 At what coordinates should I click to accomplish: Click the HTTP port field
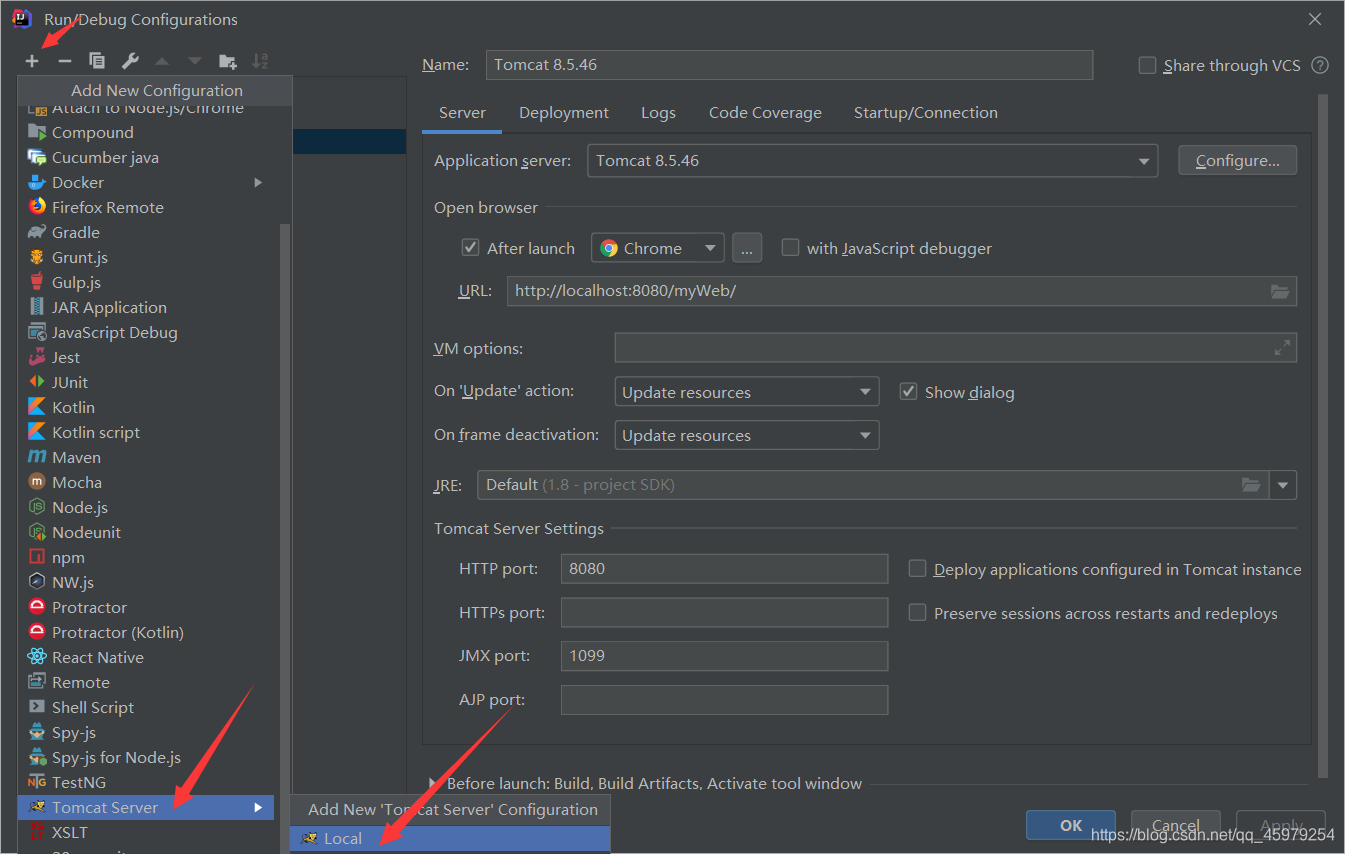click(x=724, y=568)
